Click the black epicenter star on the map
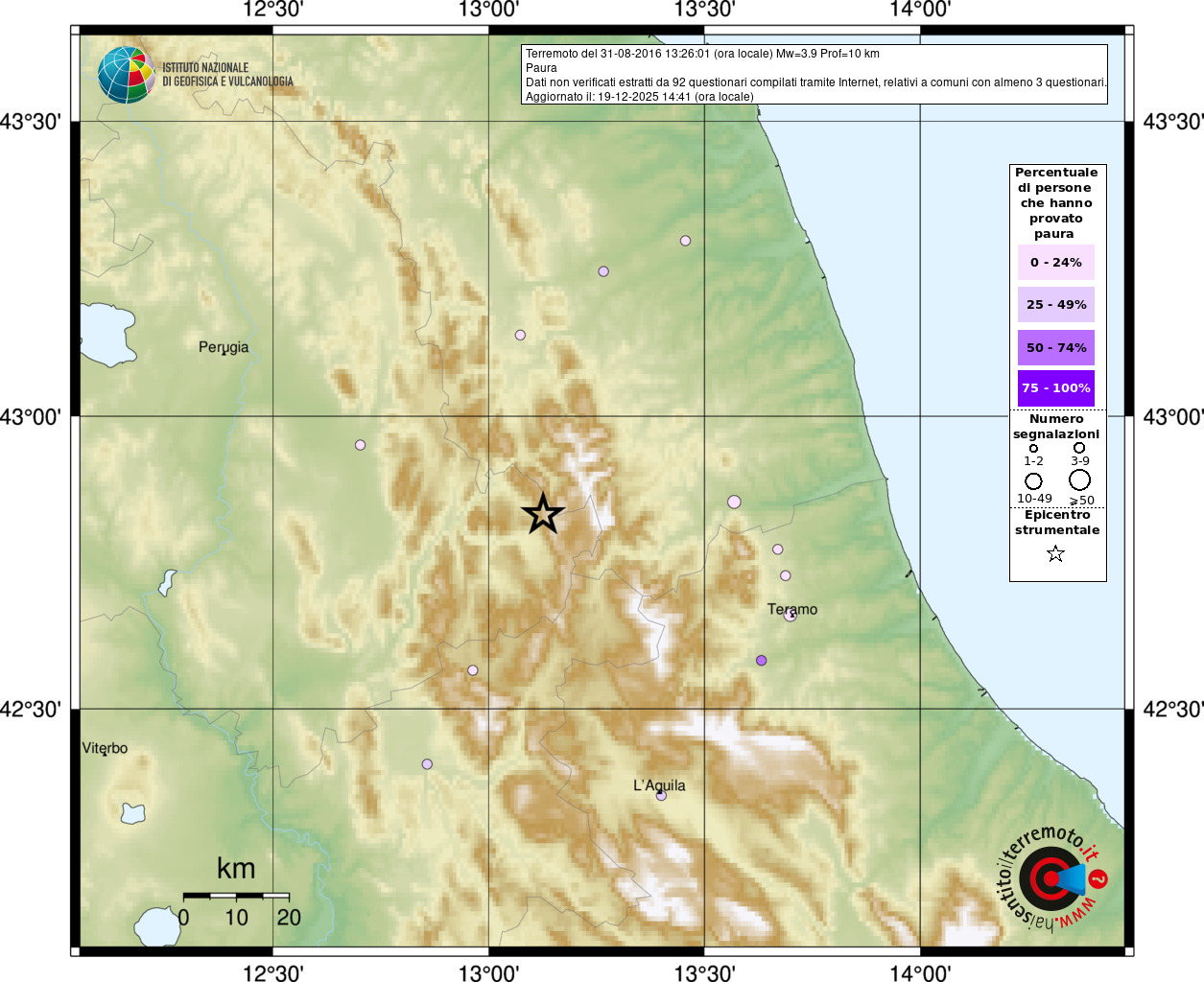Screen dimensions: 1204x982 (x=543, y=514)
